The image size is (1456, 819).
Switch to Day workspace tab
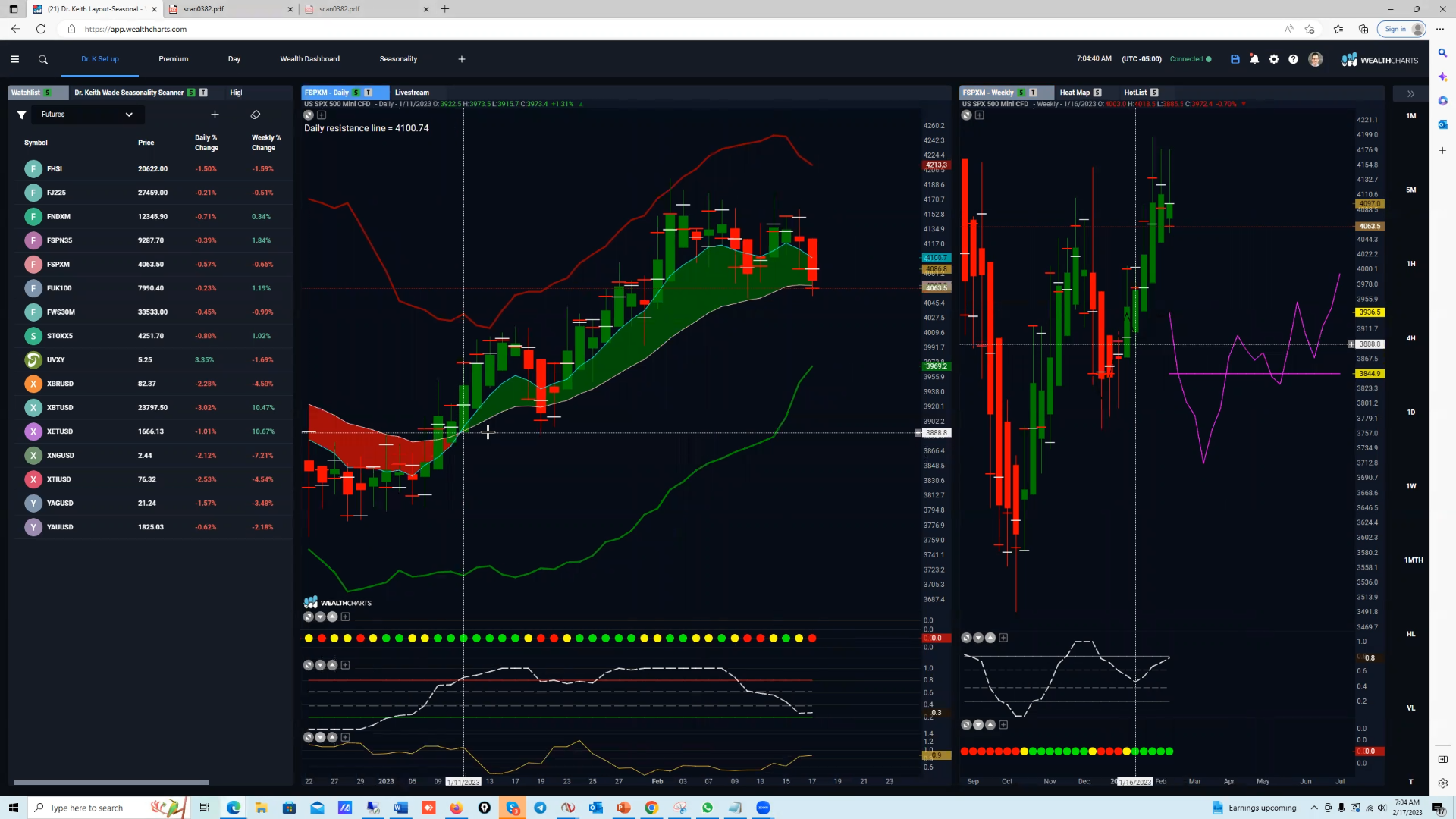coord(234,59)
